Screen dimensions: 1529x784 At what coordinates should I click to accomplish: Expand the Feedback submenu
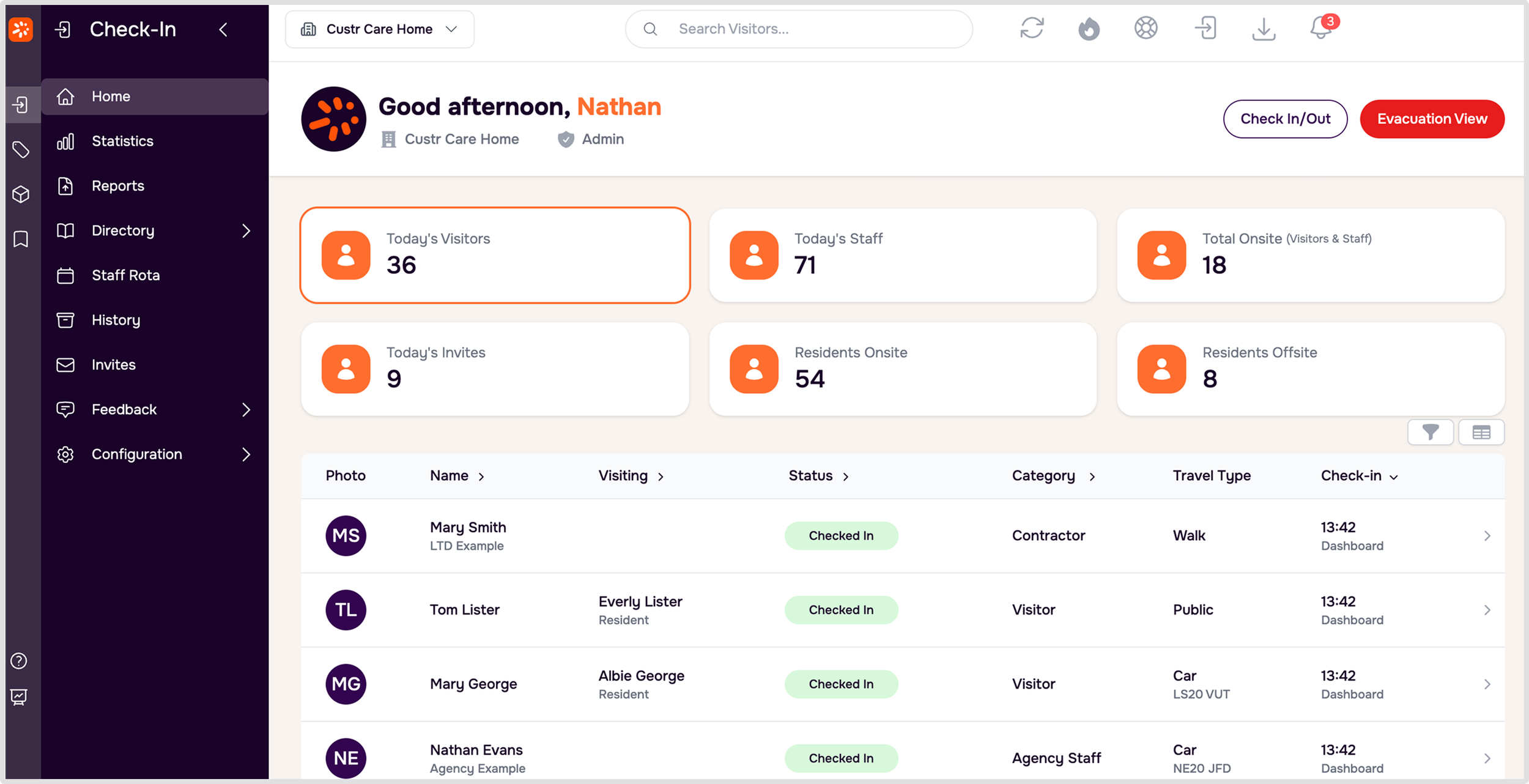click(246, 410)
